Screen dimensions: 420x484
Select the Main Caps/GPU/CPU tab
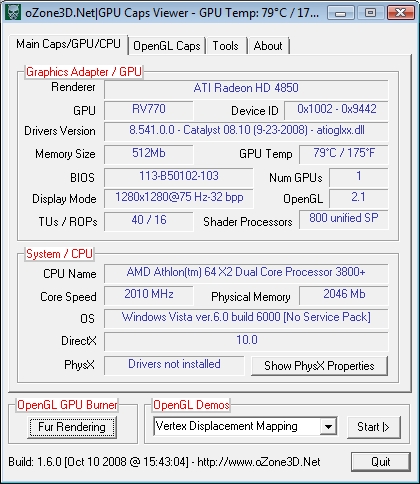click(x=68, y=44)
